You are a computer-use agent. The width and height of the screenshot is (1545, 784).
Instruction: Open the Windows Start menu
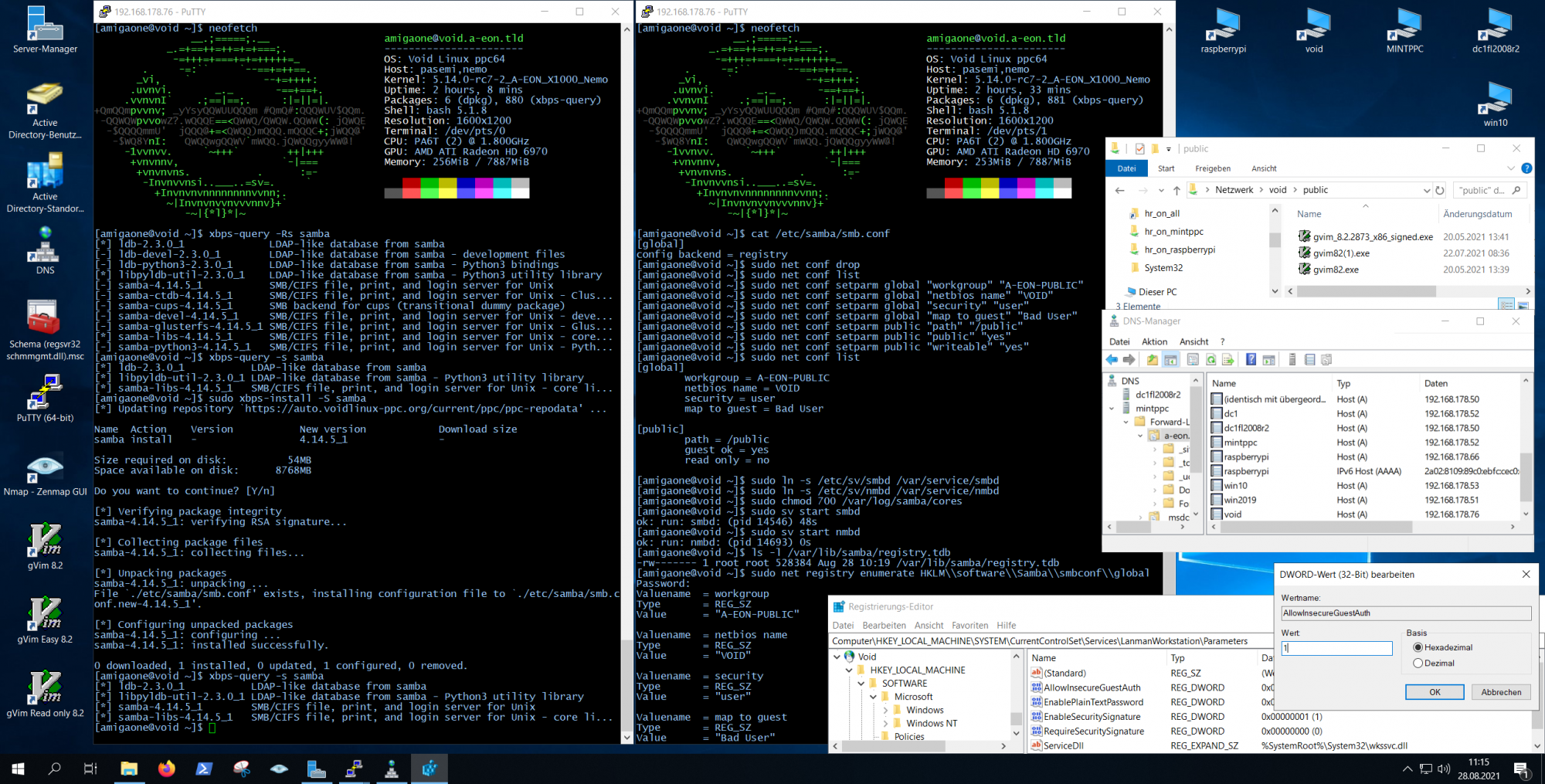18,769
